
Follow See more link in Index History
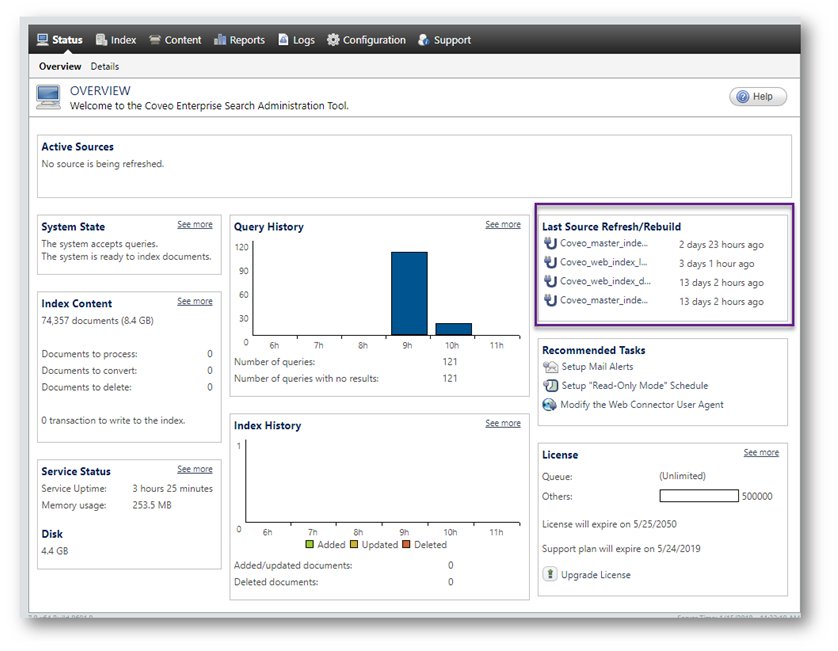[x=503, y=423]
